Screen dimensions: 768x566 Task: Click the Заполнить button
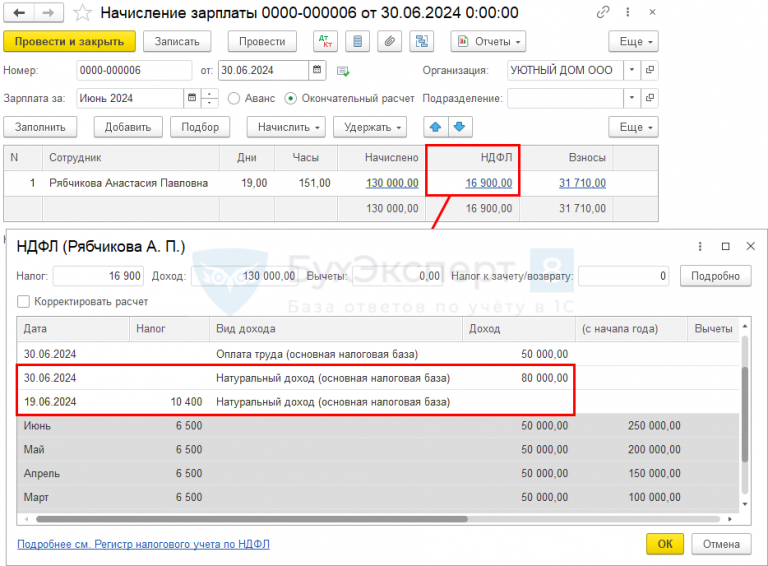point(40,127)
